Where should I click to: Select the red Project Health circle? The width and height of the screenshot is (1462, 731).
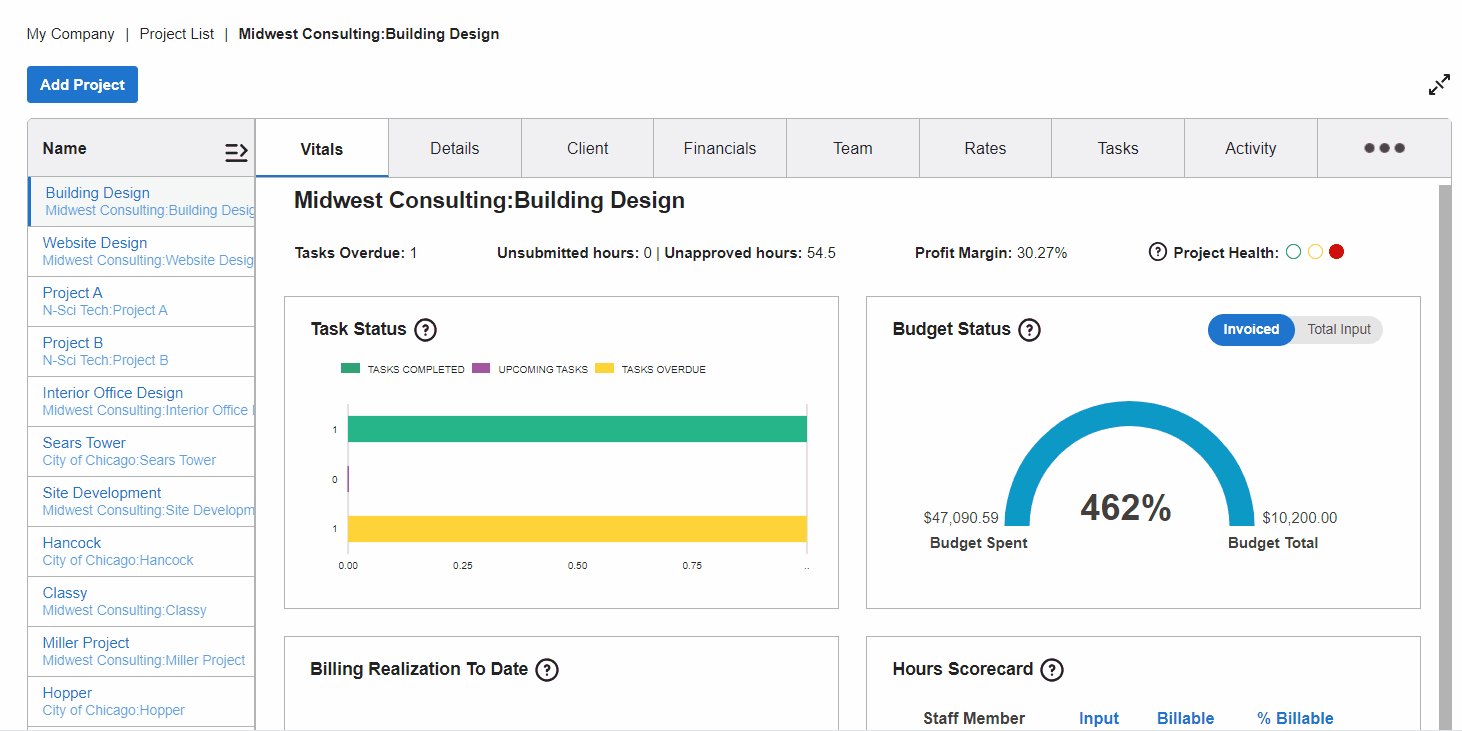1336,252
